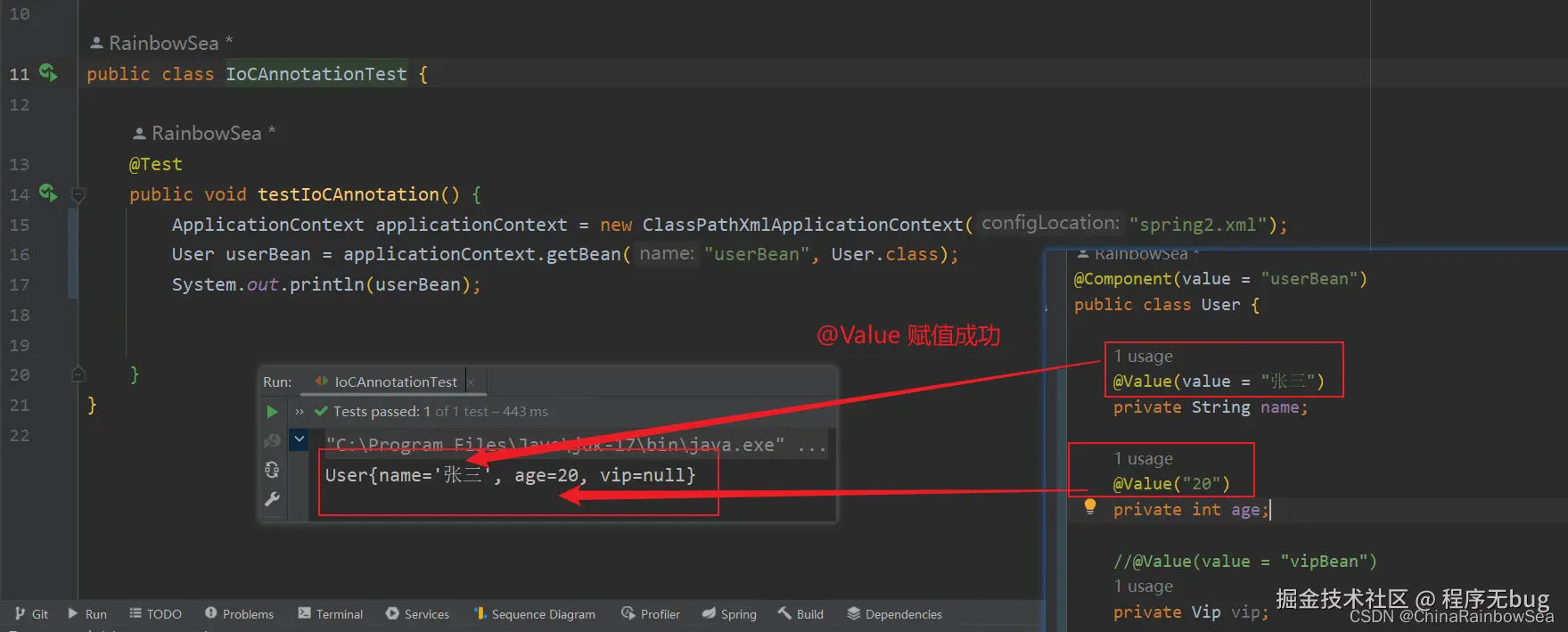The height and width of the screenshot is (632, 1568).
Task: Click the getBean method call on line 16
Action: point(583,254)
